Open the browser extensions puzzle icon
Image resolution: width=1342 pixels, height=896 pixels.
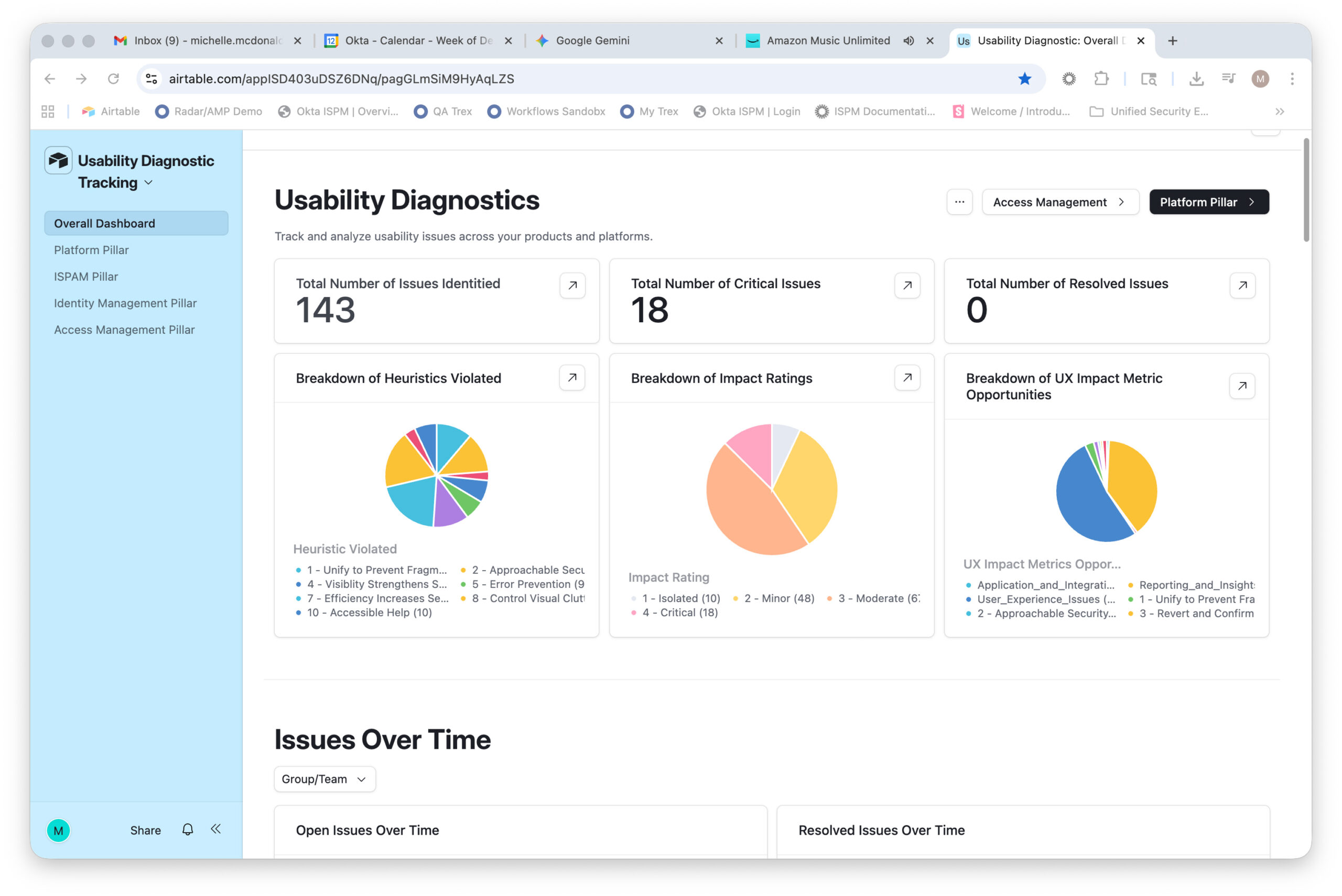coord(1101,79)
